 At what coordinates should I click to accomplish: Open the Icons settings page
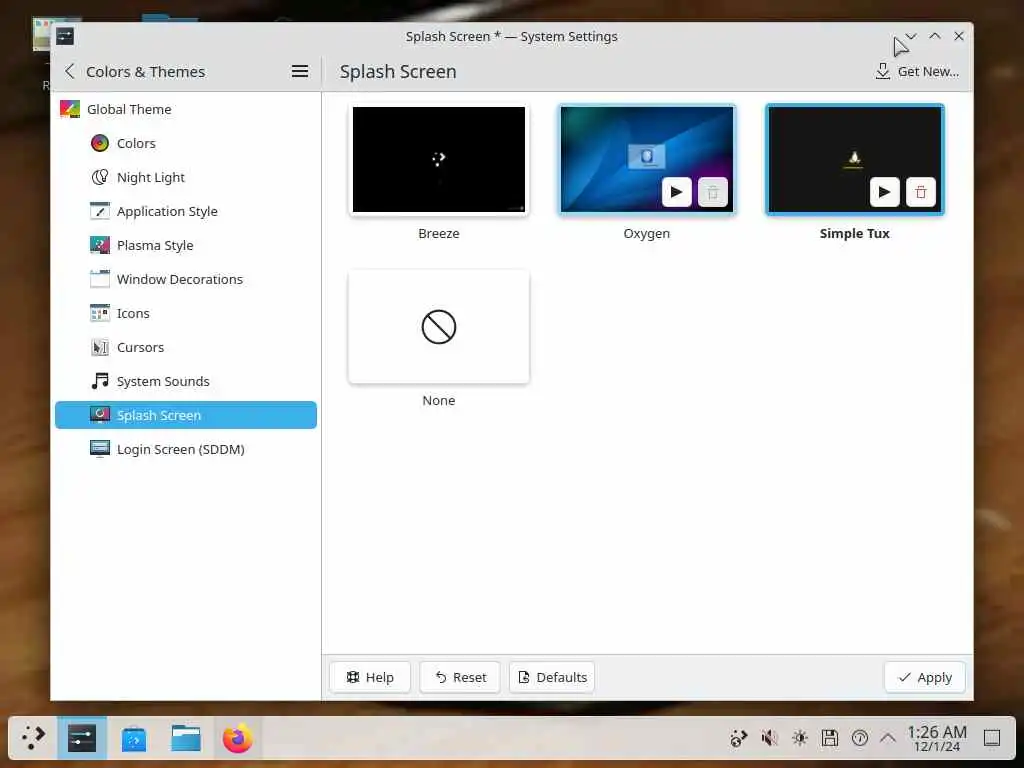186,313
